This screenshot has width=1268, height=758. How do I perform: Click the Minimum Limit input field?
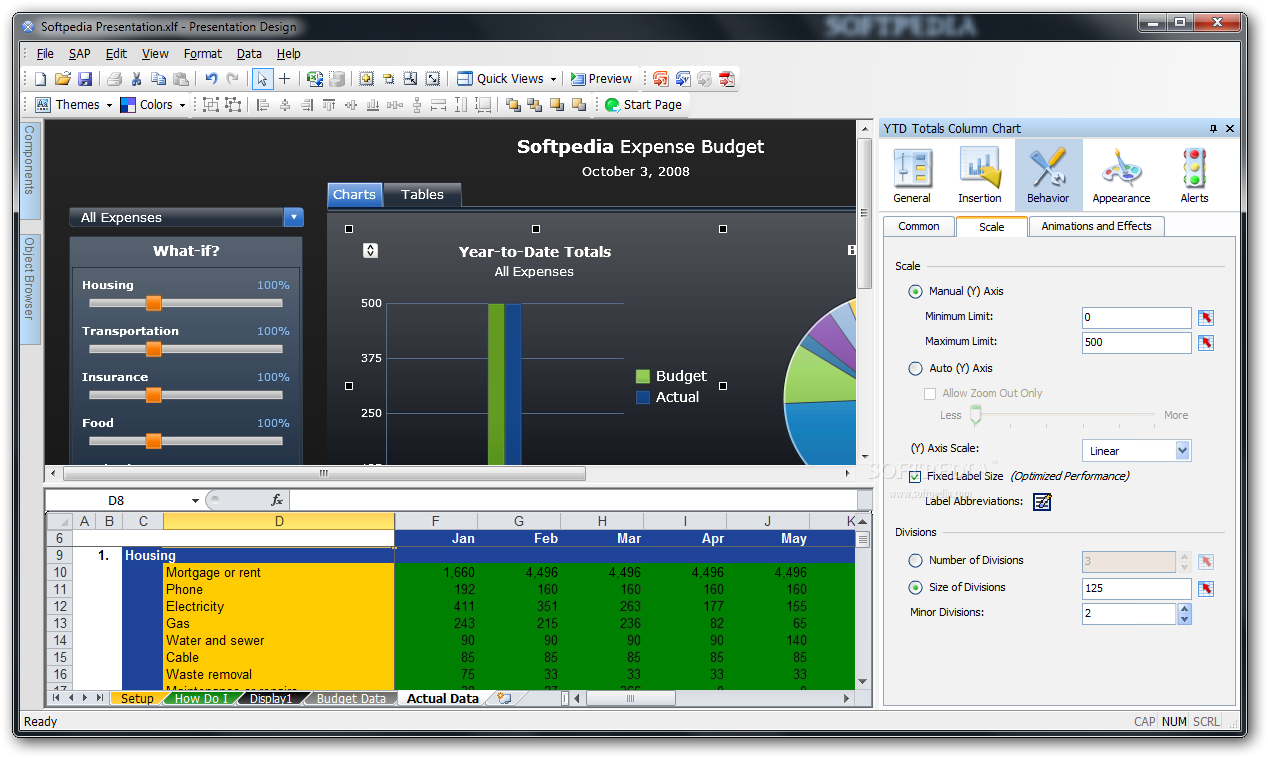1137,318
